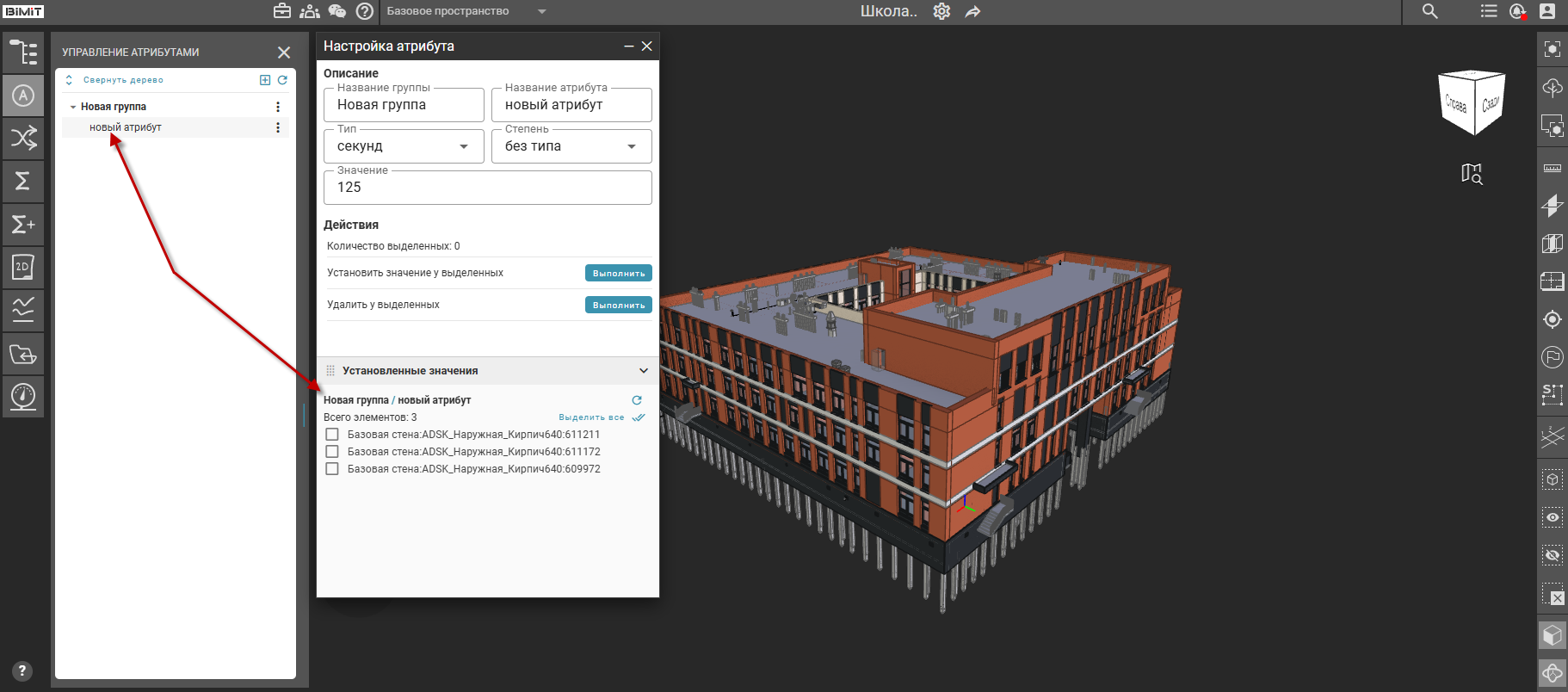Open the sigma sum tool in sidebar

click(x=23, y=181)
